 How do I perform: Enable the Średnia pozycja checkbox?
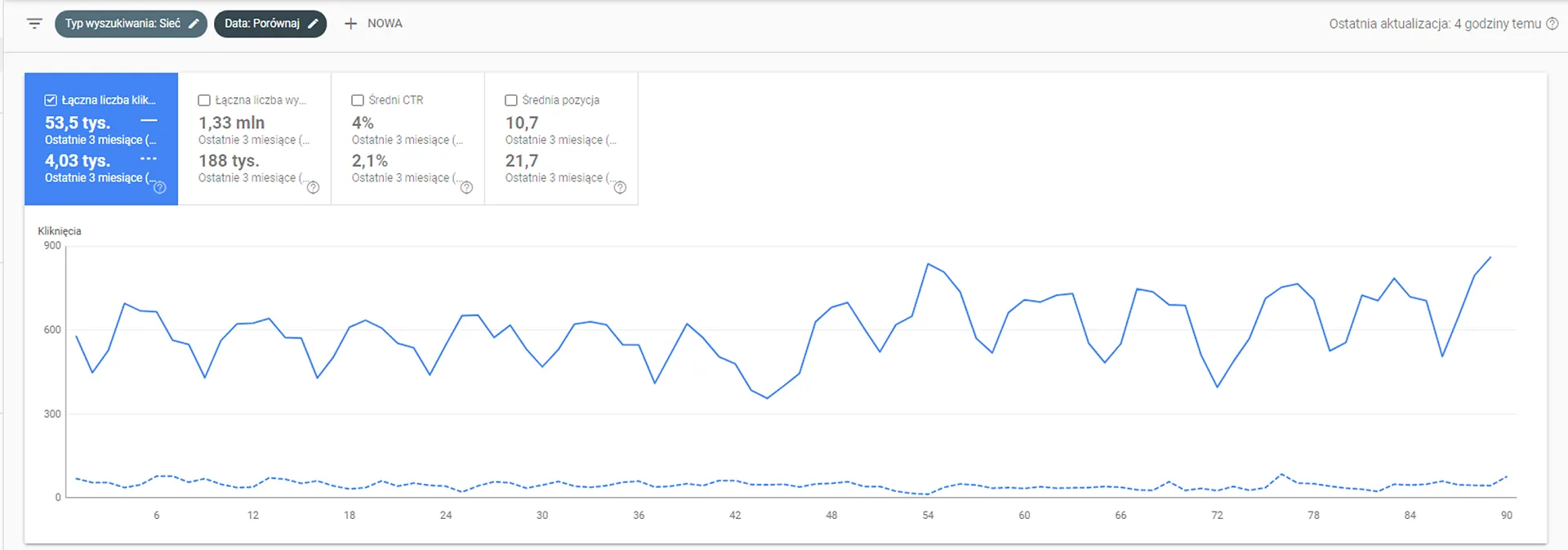click(511, 100)
